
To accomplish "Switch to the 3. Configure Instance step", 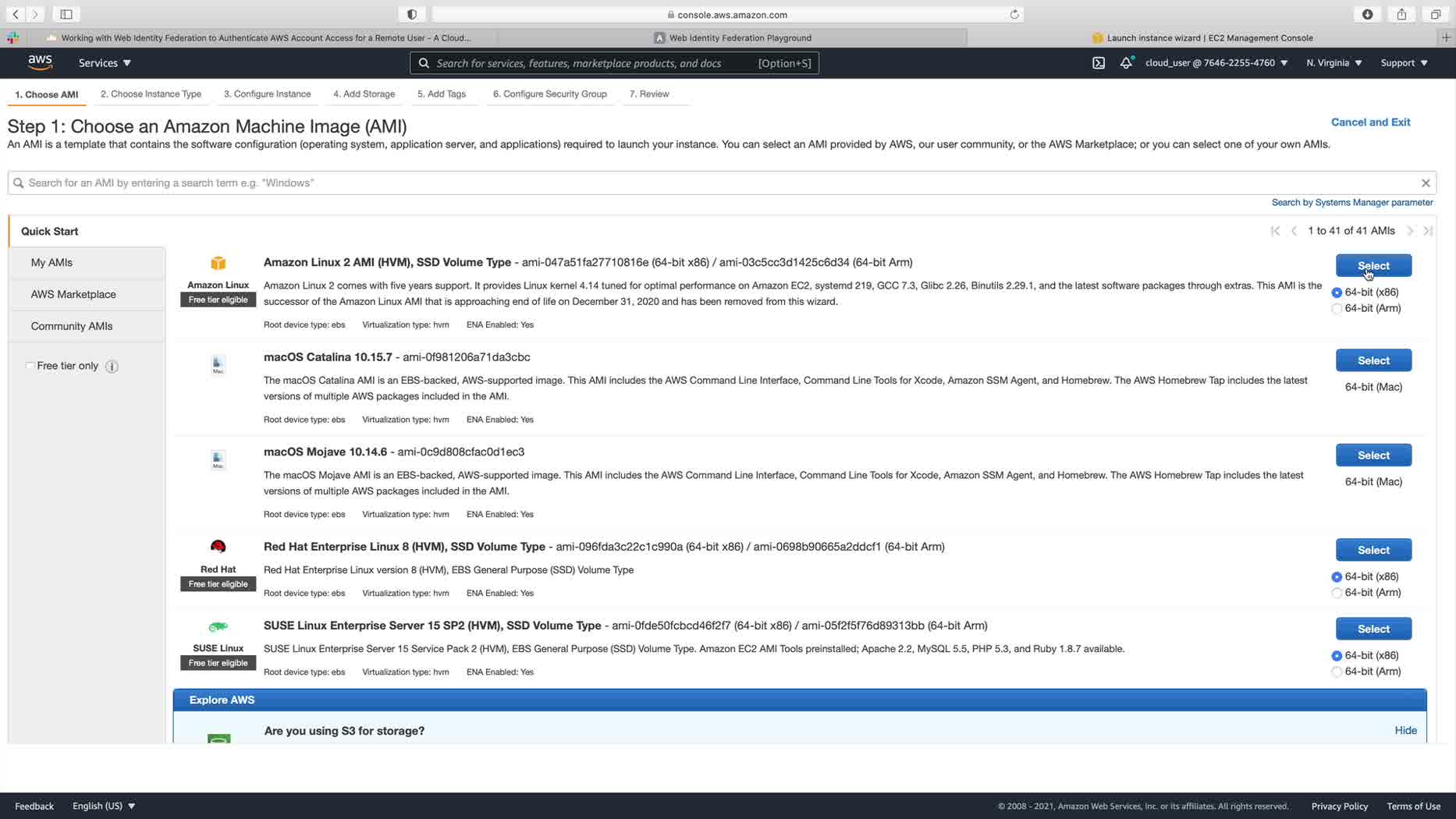I will (x=267, y=94).
